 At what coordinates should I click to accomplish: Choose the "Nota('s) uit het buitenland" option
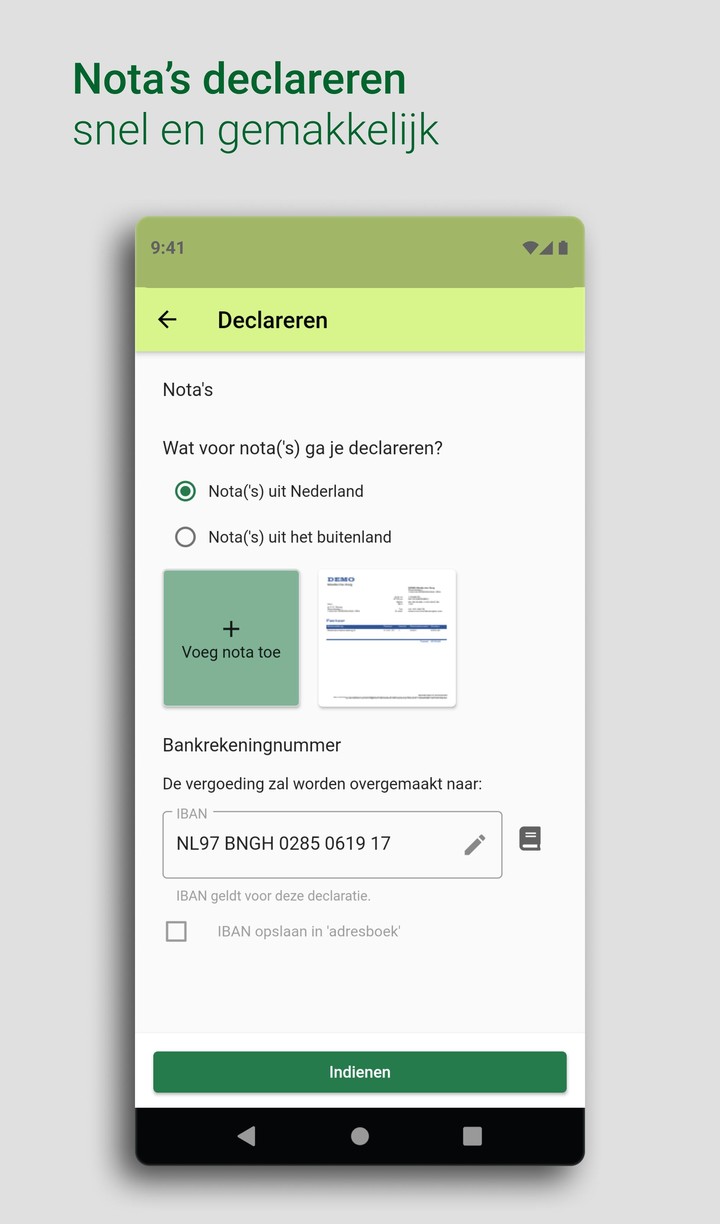click(185, 537)
